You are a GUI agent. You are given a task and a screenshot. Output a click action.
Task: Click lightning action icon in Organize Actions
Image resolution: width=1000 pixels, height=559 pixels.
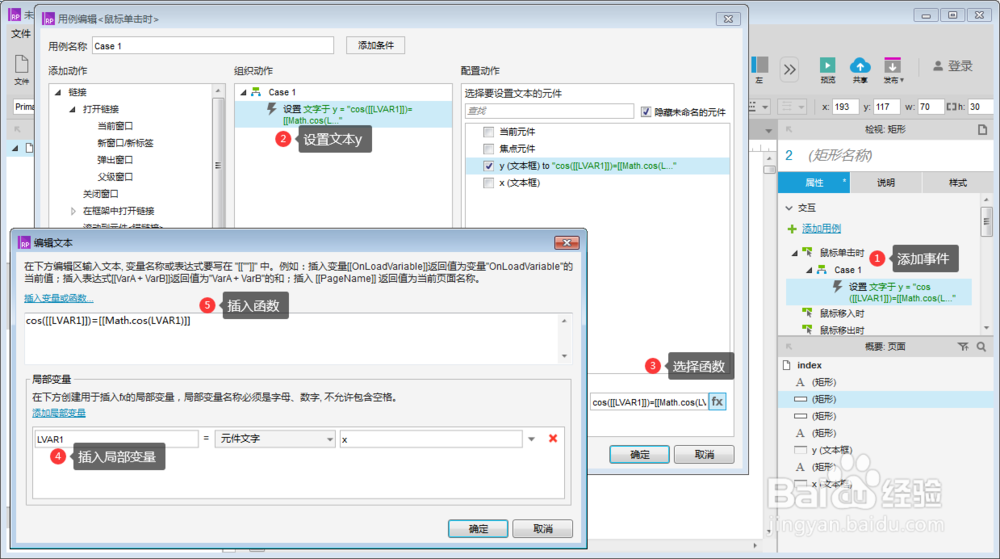tap(272, 110)
